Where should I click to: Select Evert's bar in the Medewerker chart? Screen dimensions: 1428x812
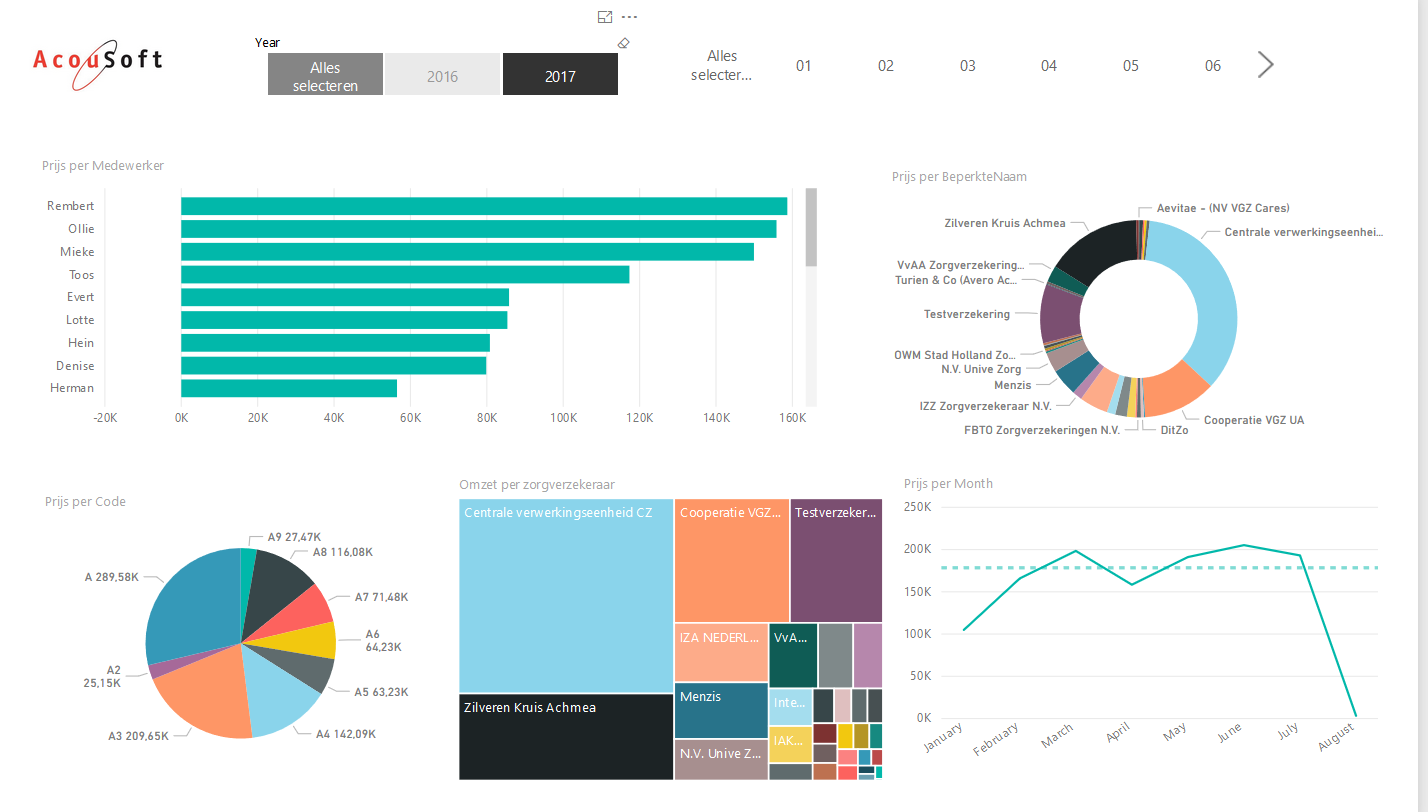click(x=345, y=297)
